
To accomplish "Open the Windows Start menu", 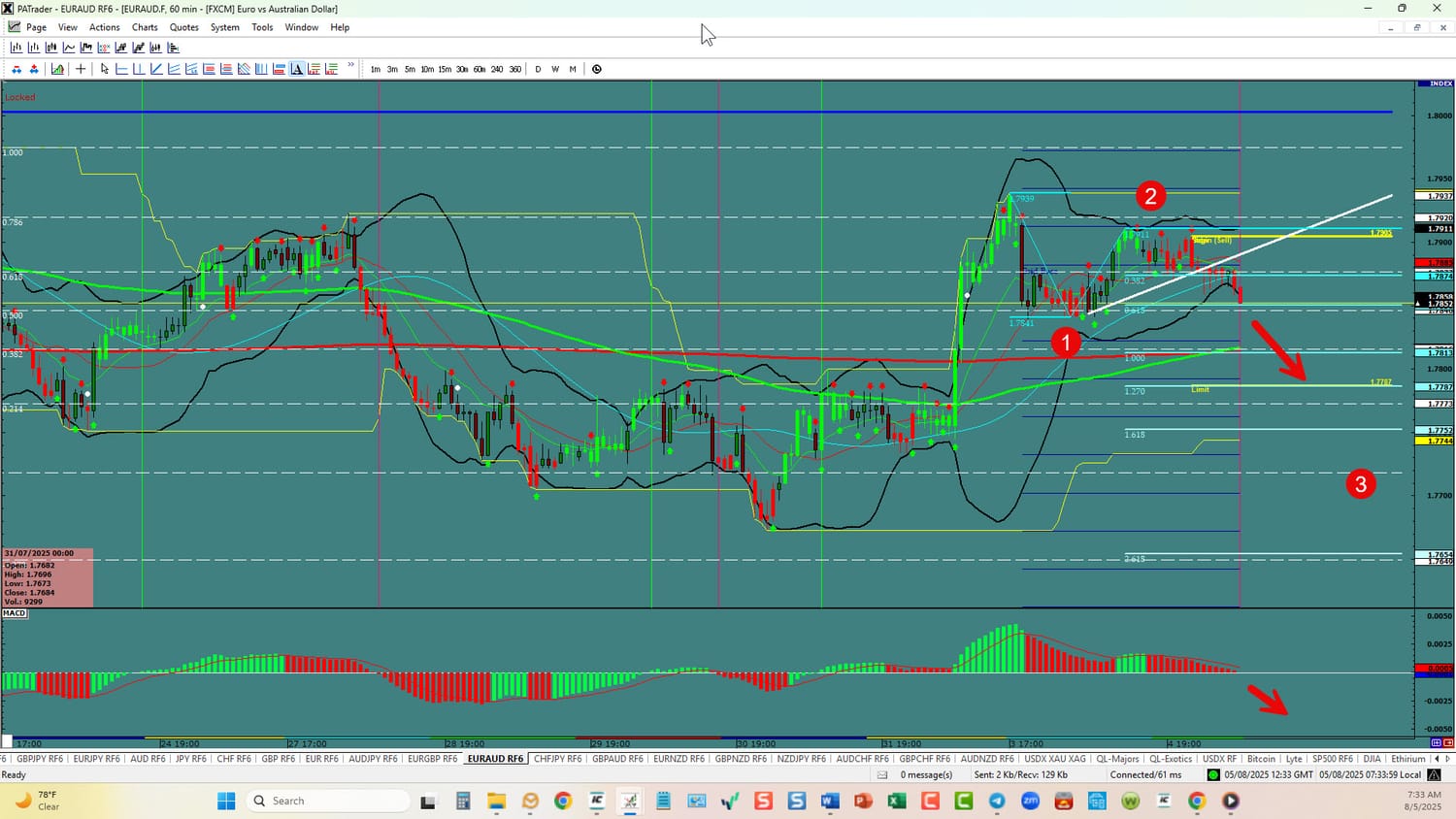I will 226,801.
